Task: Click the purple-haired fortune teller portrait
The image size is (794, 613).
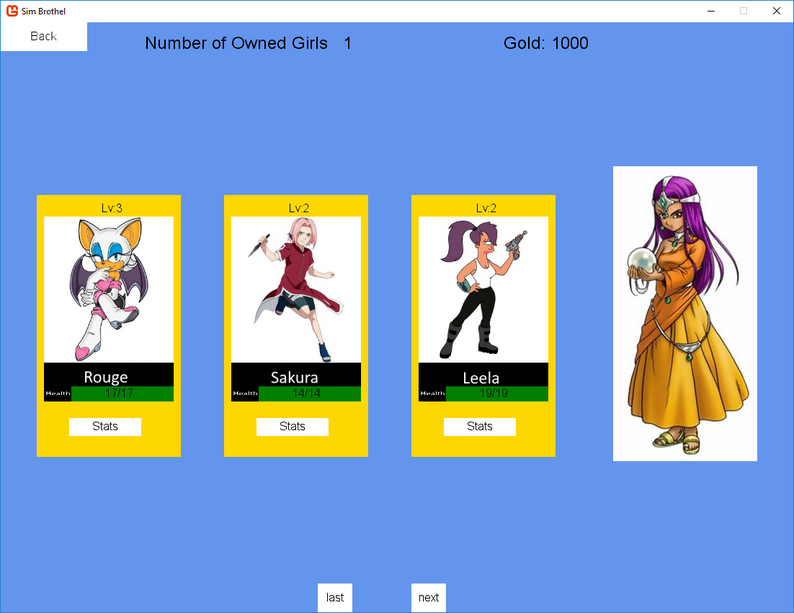Action: pos(685,313)
